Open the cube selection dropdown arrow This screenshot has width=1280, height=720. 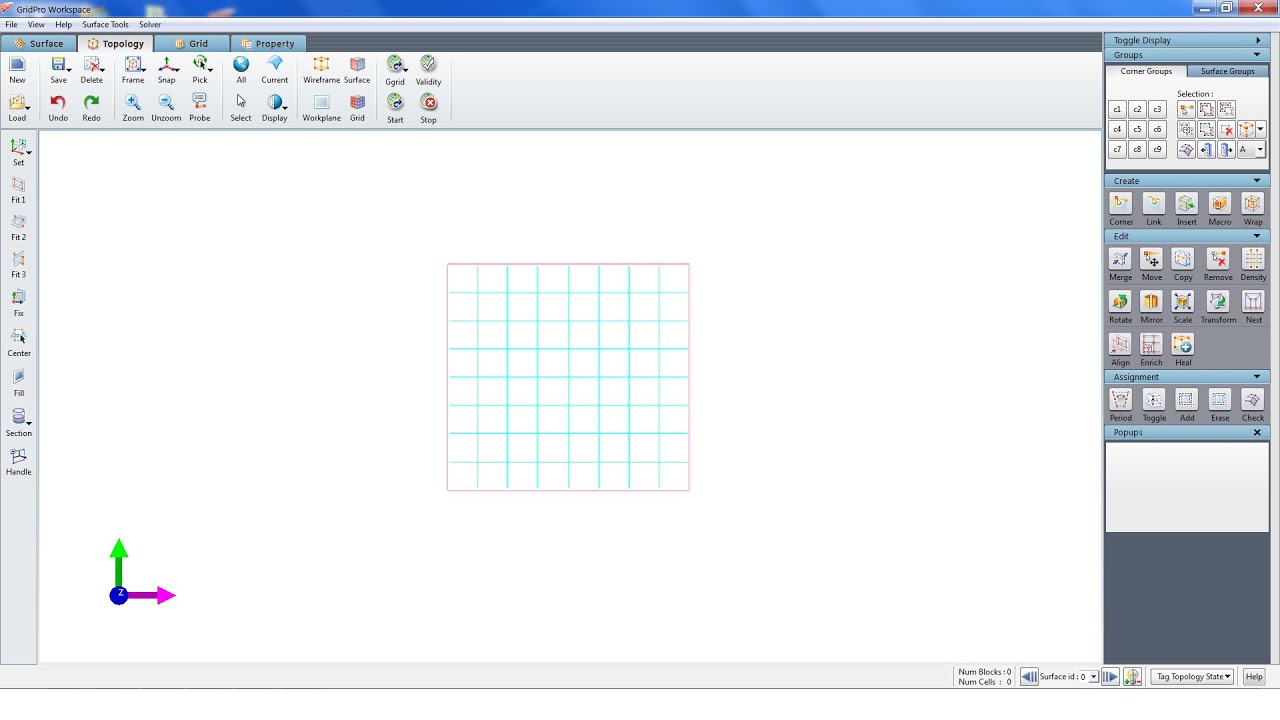[x=1260, y=129]
